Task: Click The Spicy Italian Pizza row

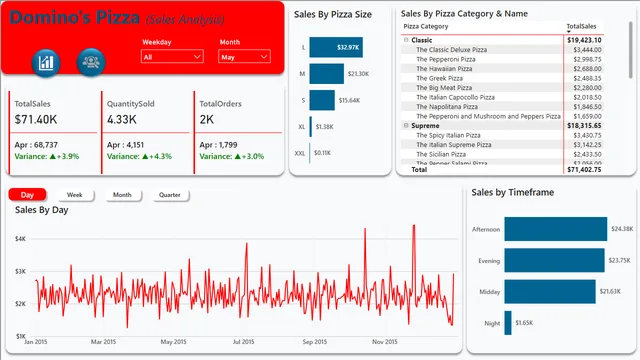Action: [502, 135]
